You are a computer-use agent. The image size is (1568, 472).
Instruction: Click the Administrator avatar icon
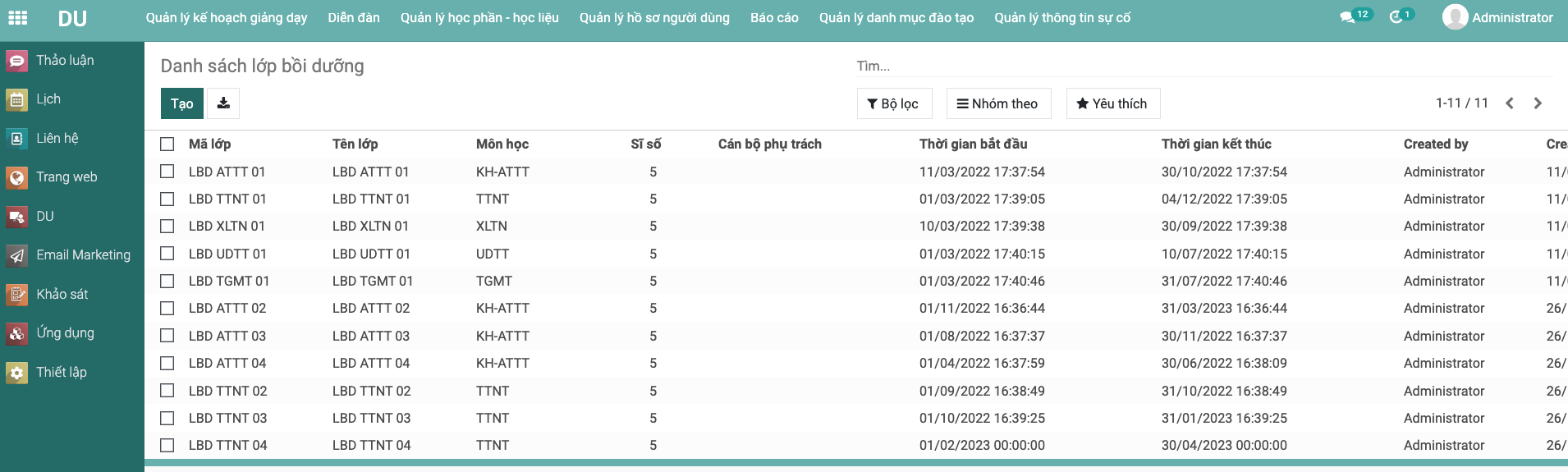click(x=1455, y=17)
